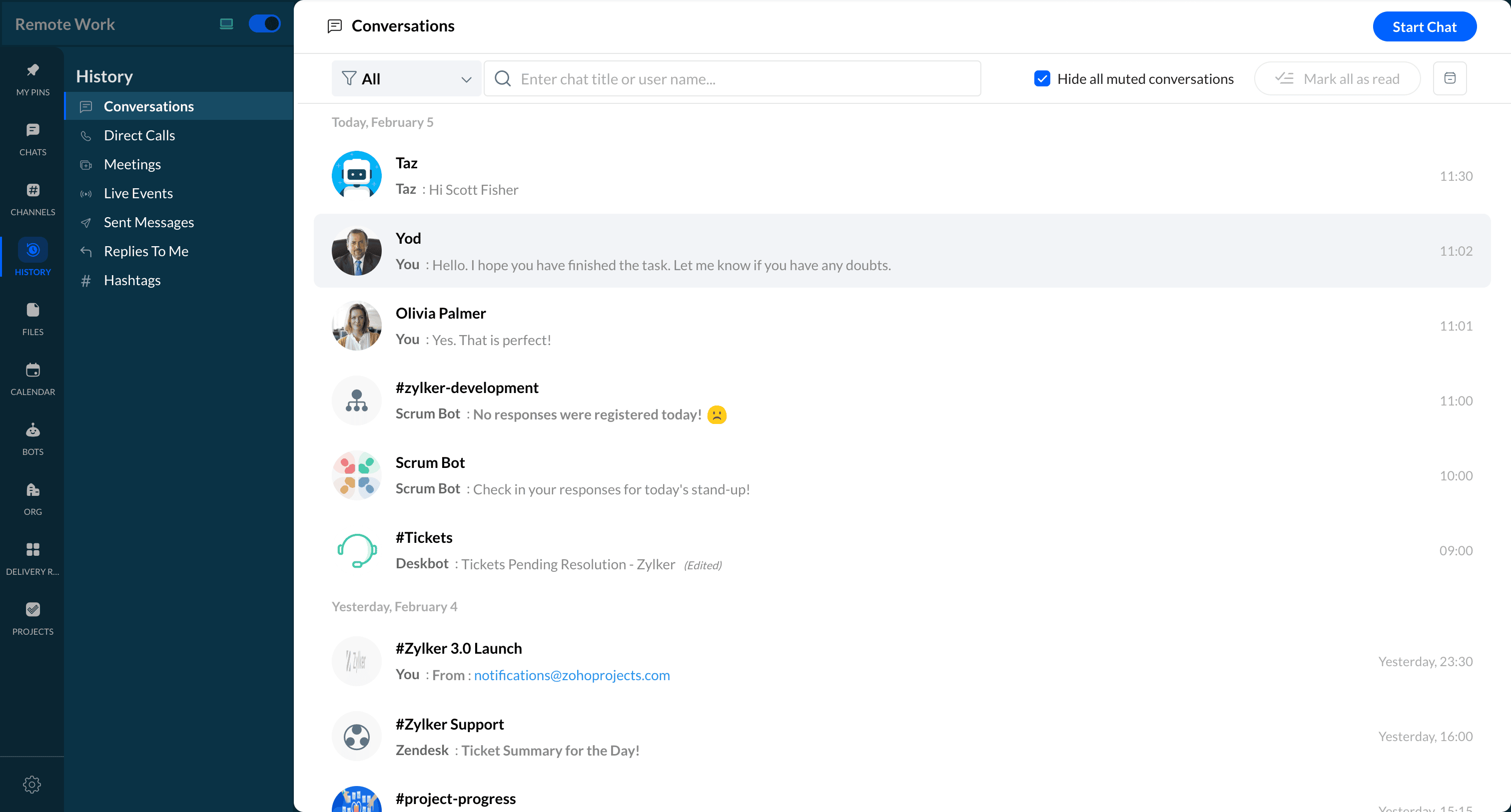1511x812 pixels.
Task: Click the Remote Work laptop status icon
Action: (x=226, y=23)
